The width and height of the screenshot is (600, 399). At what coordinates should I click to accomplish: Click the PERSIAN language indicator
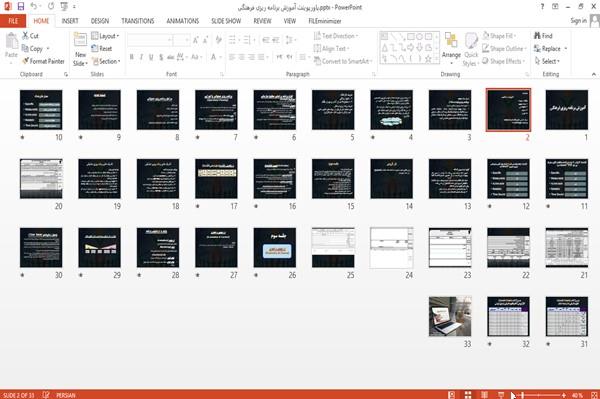[66, 395]
